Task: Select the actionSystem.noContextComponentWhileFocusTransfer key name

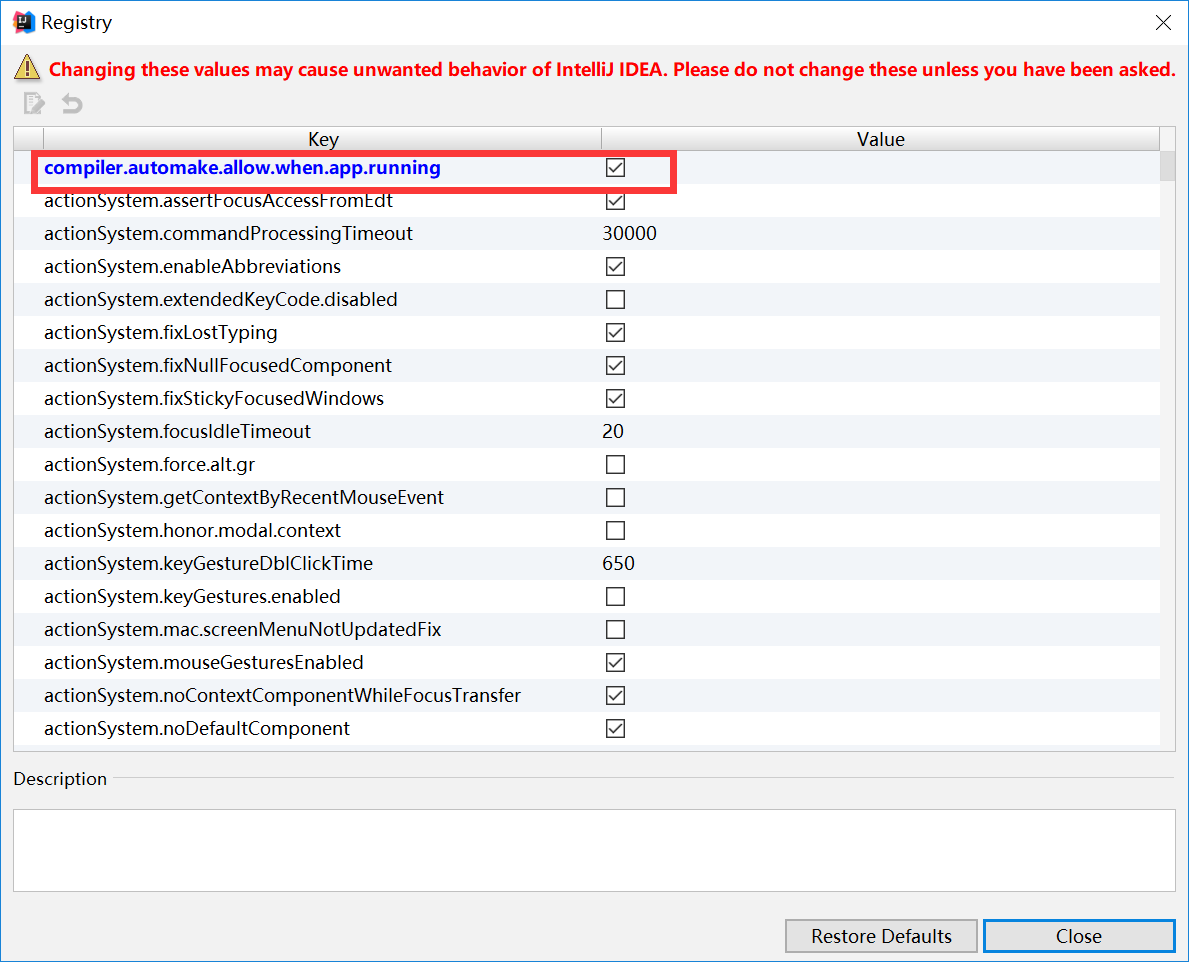Action: tap(282, 695)
